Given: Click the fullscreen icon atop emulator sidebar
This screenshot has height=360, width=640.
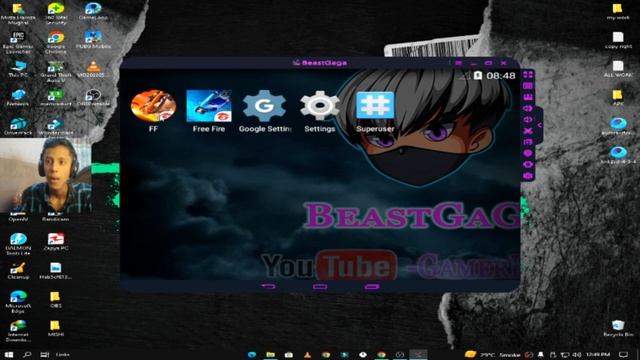Looking at the screenshot, I should point(528,74).
